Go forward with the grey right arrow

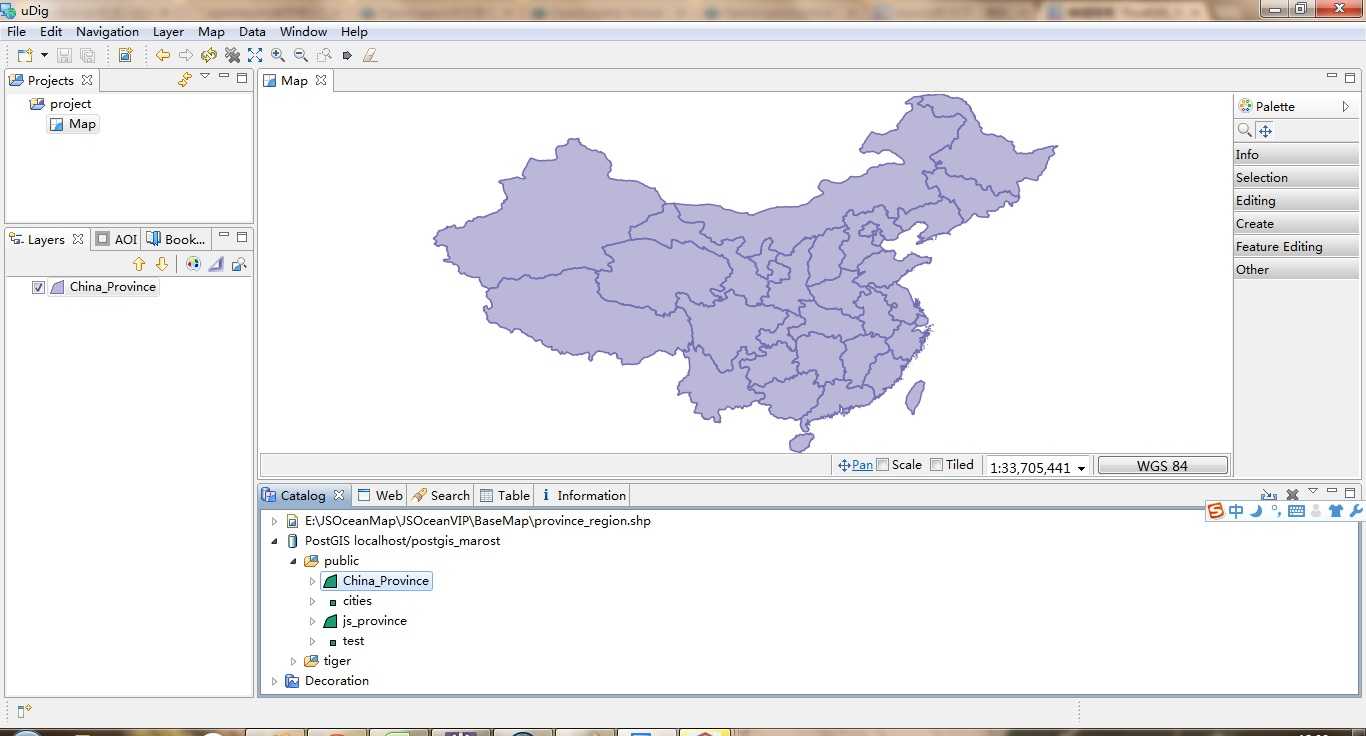pos(185,55)
